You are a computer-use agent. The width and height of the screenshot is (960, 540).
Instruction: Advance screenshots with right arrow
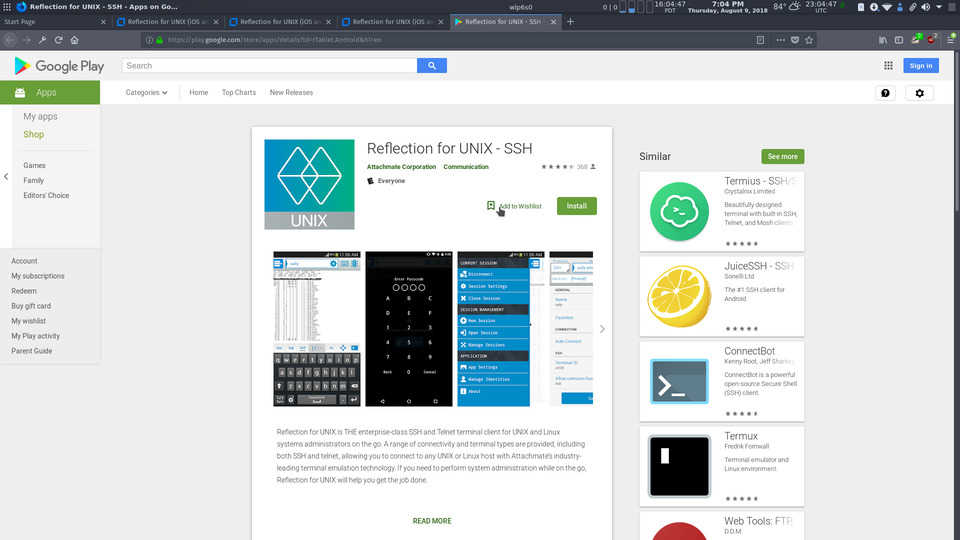(x=602, y=329)
